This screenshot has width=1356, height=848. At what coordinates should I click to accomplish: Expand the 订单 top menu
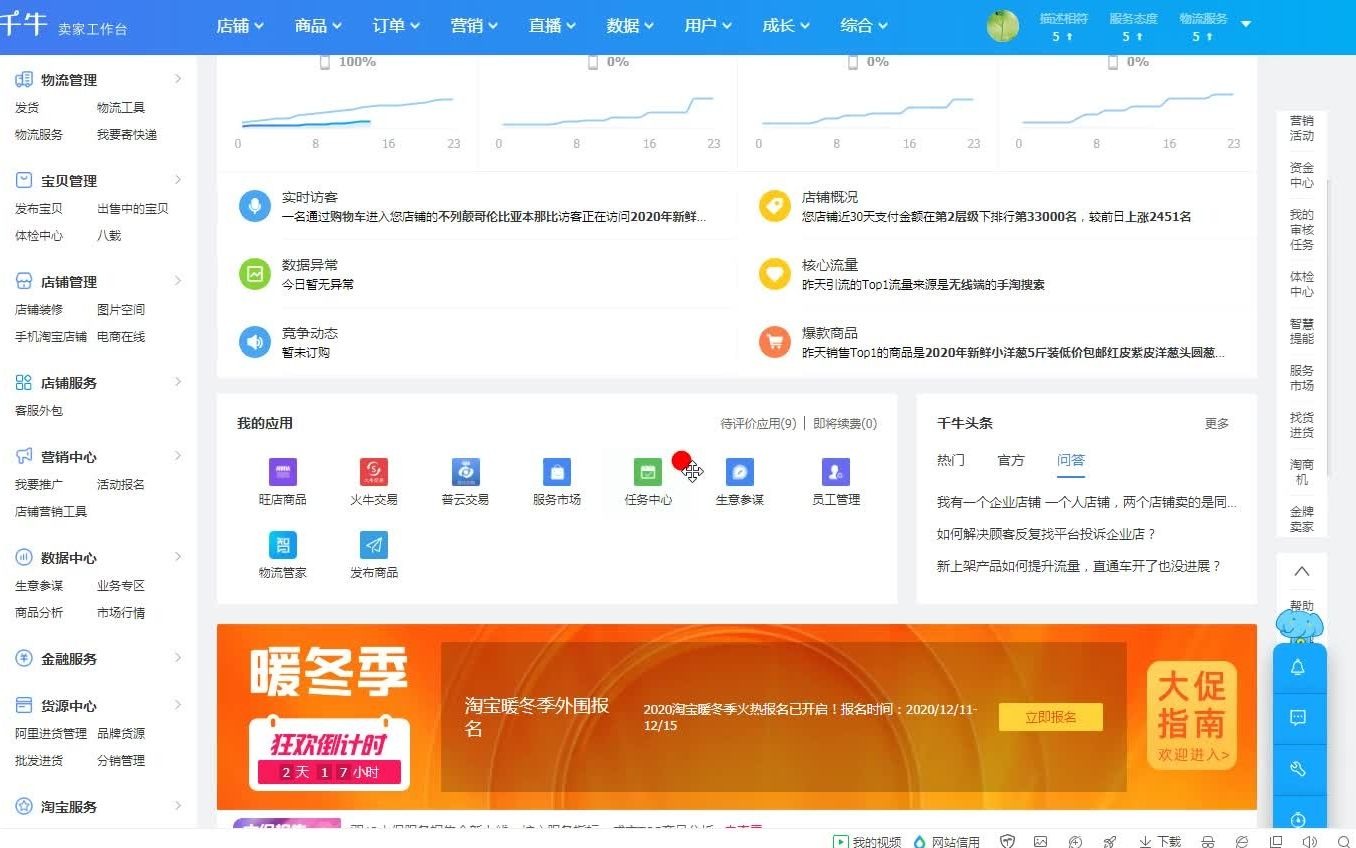click(396, 26)
